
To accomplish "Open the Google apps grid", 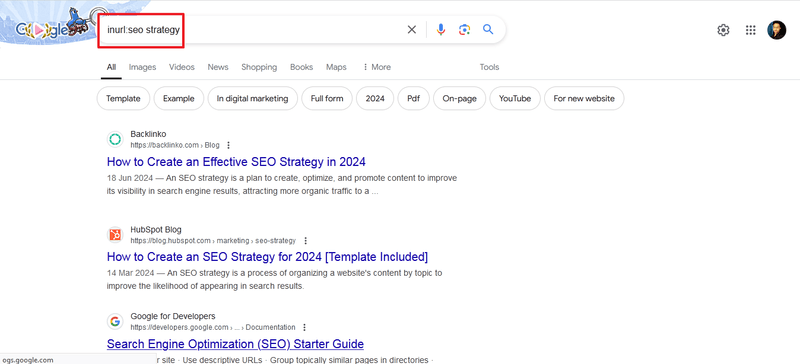I will pyautogui.click(x=750, y=30).
